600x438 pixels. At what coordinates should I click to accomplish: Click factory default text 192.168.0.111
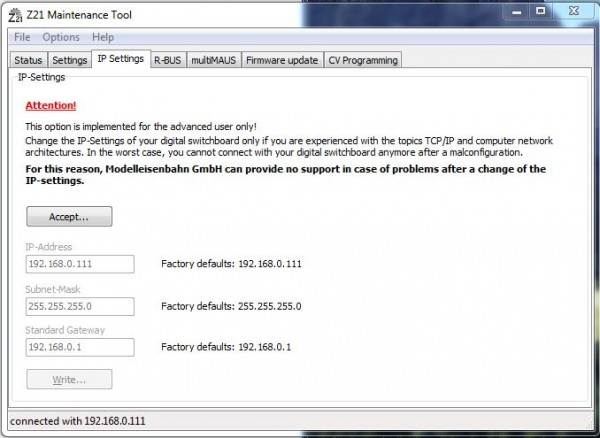click(x=270, y=264)
